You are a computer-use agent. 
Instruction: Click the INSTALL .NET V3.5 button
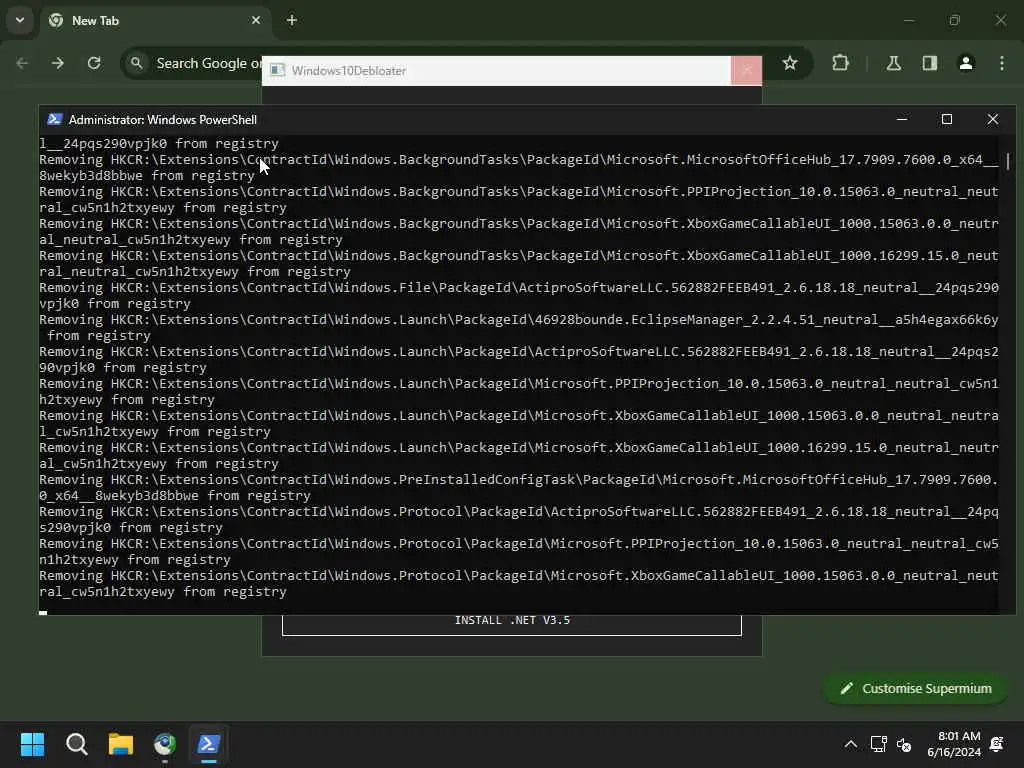tap(512, 623)
